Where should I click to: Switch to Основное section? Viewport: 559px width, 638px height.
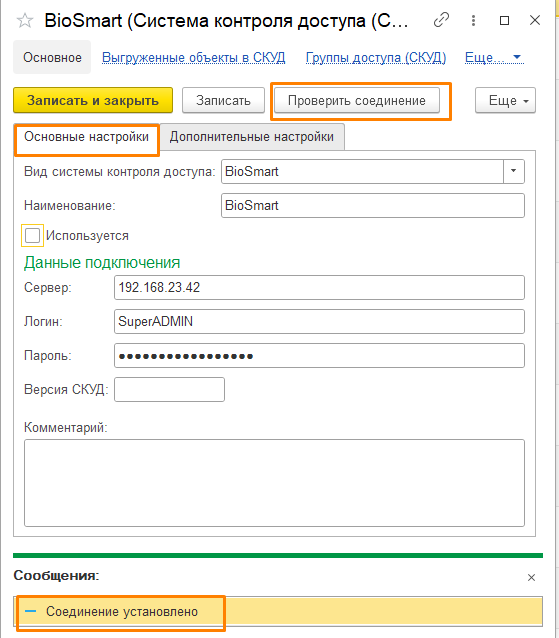(52, 57)
